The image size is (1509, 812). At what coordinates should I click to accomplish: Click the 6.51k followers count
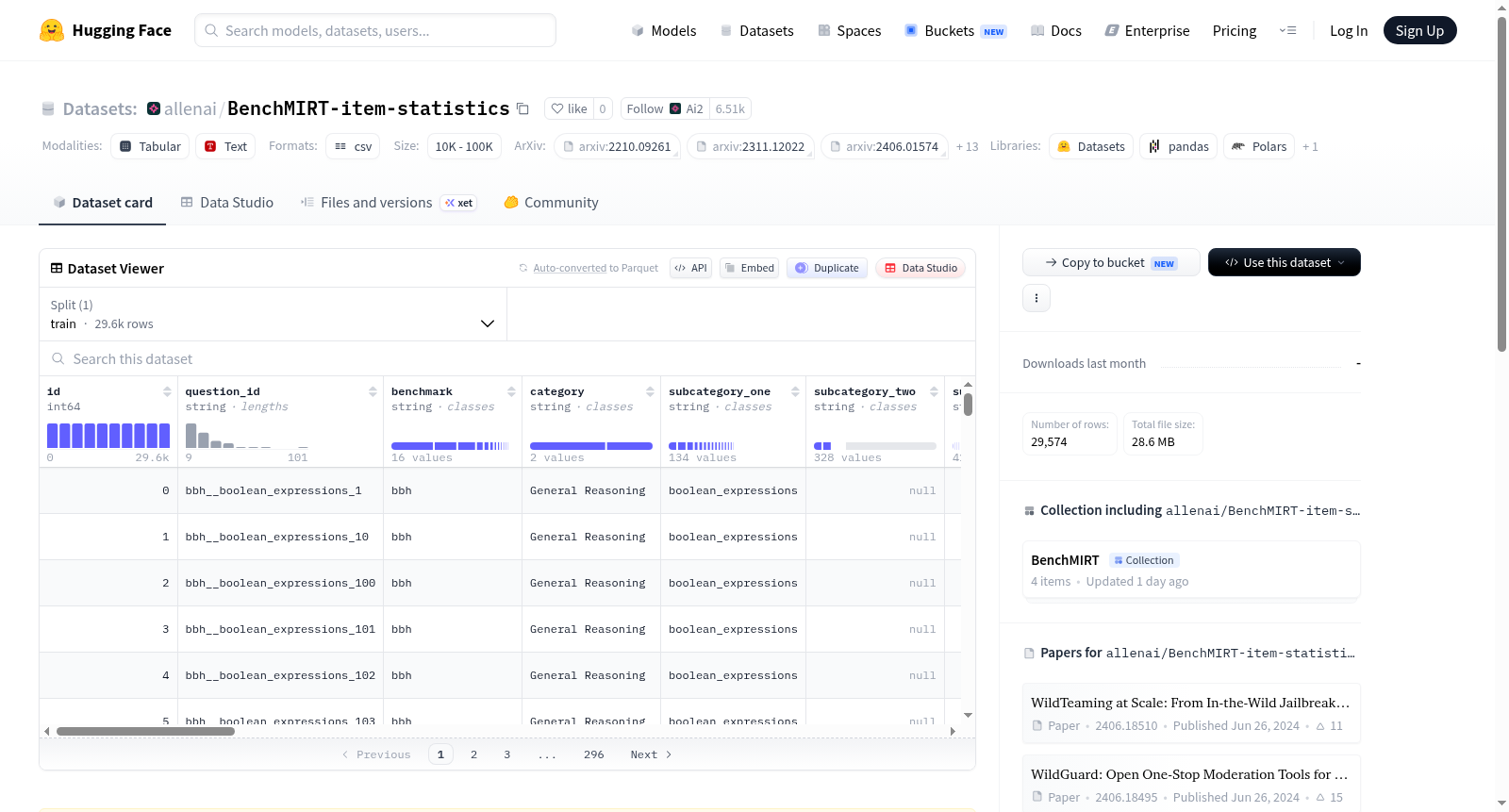click(730, 108)
